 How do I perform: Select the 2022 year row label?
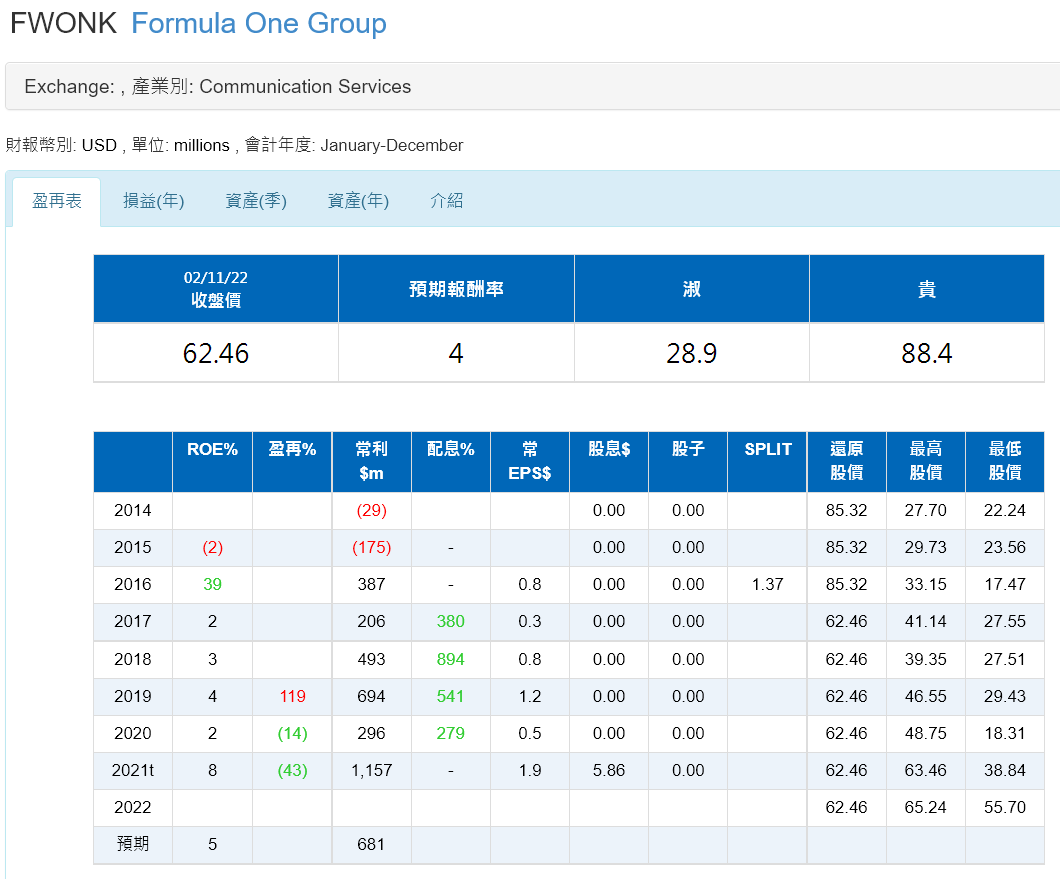[x=132, y=808]
